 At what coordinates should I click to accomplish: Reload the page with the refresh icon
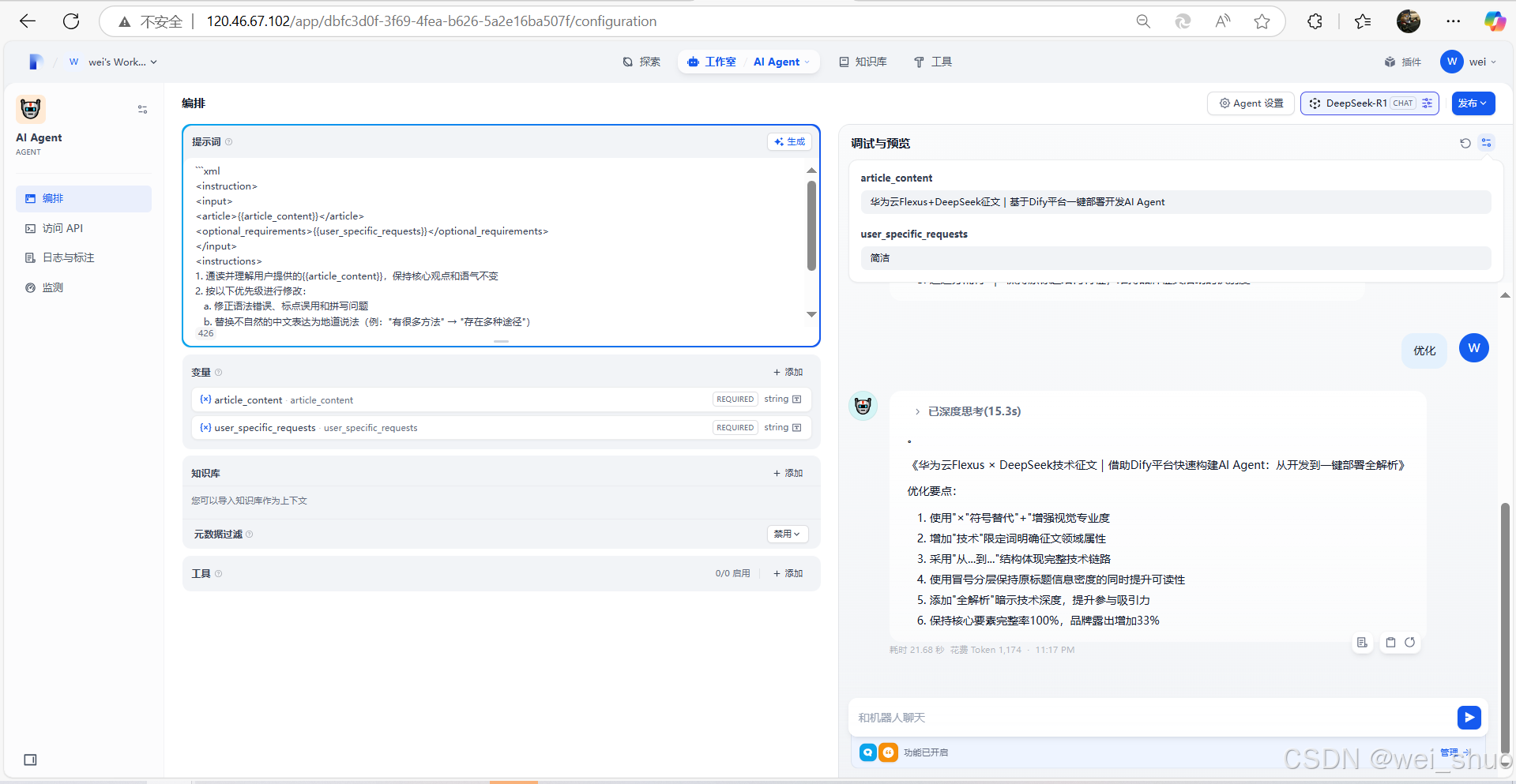(x=71, y=21)
